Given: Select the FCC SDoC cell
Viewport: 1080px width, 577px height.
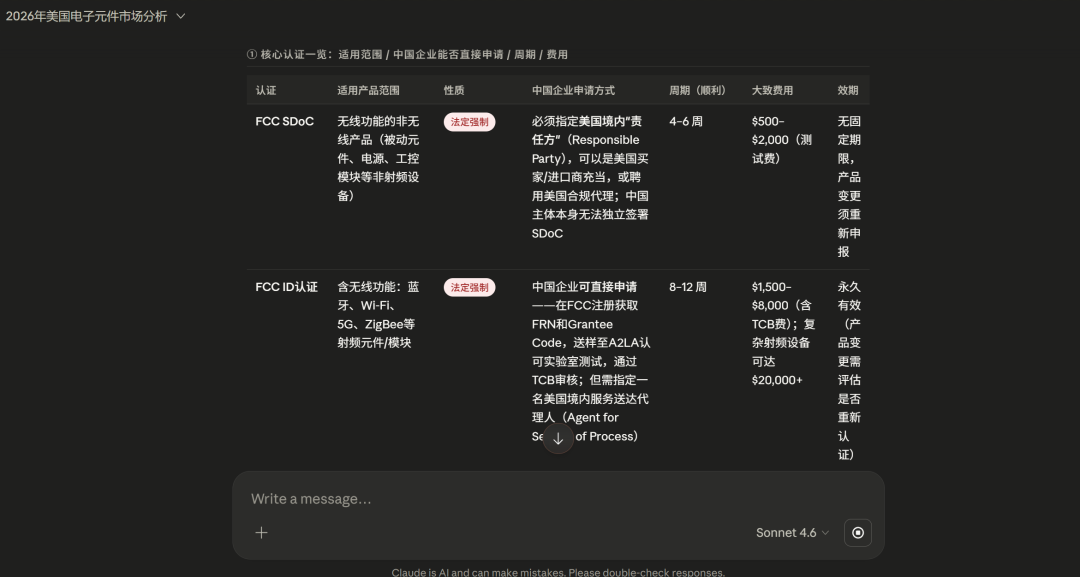Looking at the screenshot, I should [x=284, y=121].
